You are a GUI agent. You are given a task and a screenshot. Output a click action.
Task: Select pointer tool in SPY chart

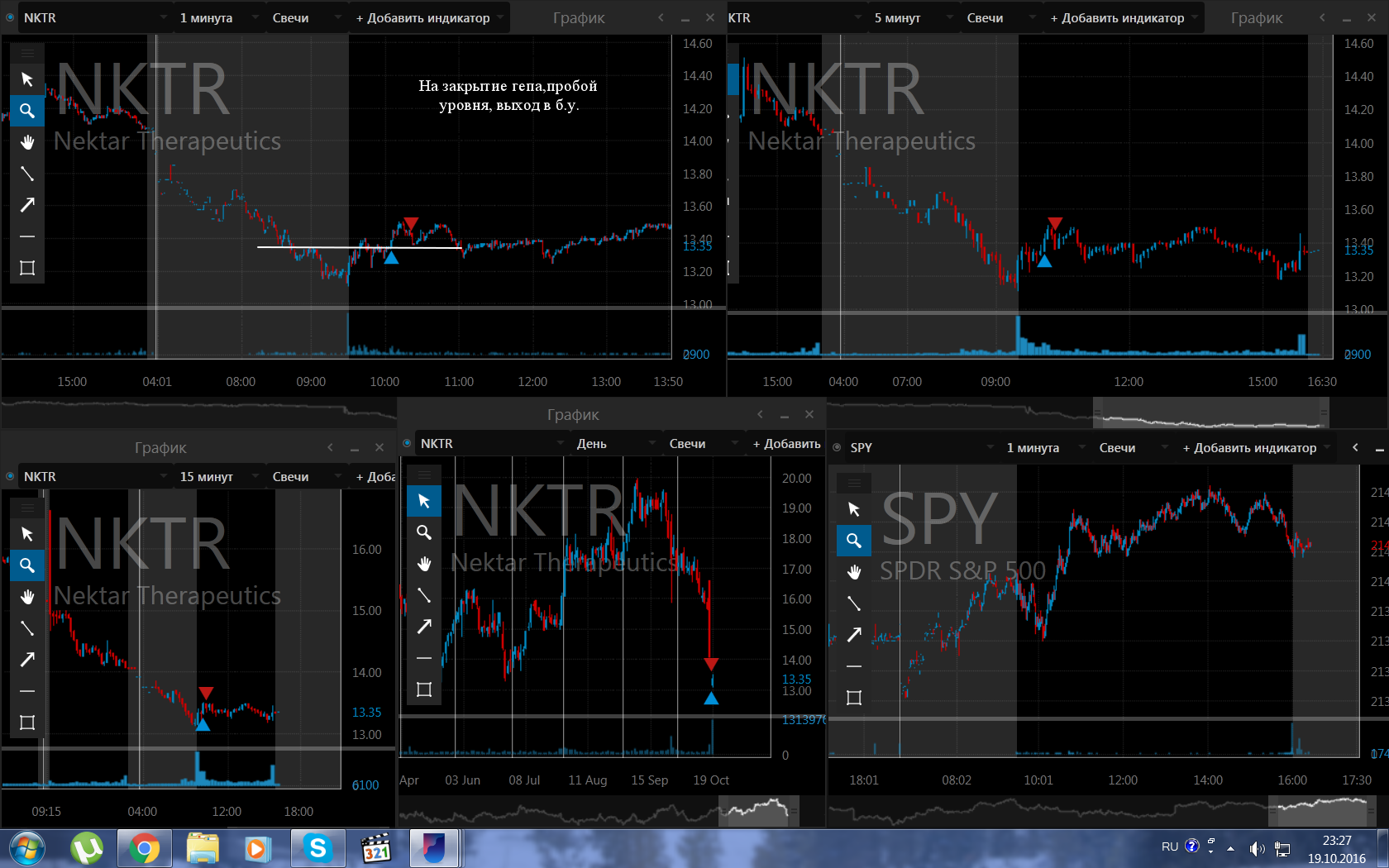[854, 509]
